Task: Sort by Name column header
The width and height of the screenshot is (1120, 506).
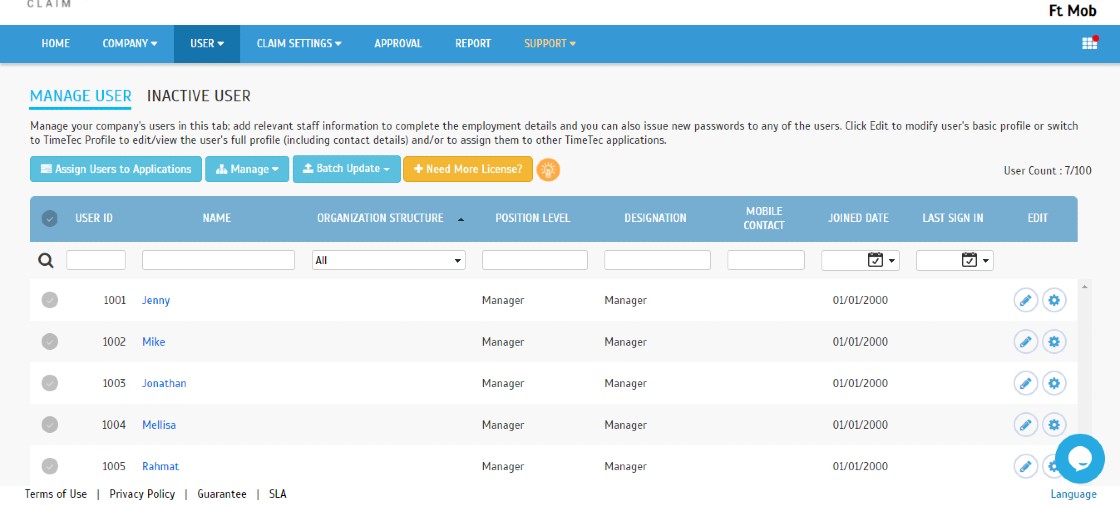Action: click(216, 218)
